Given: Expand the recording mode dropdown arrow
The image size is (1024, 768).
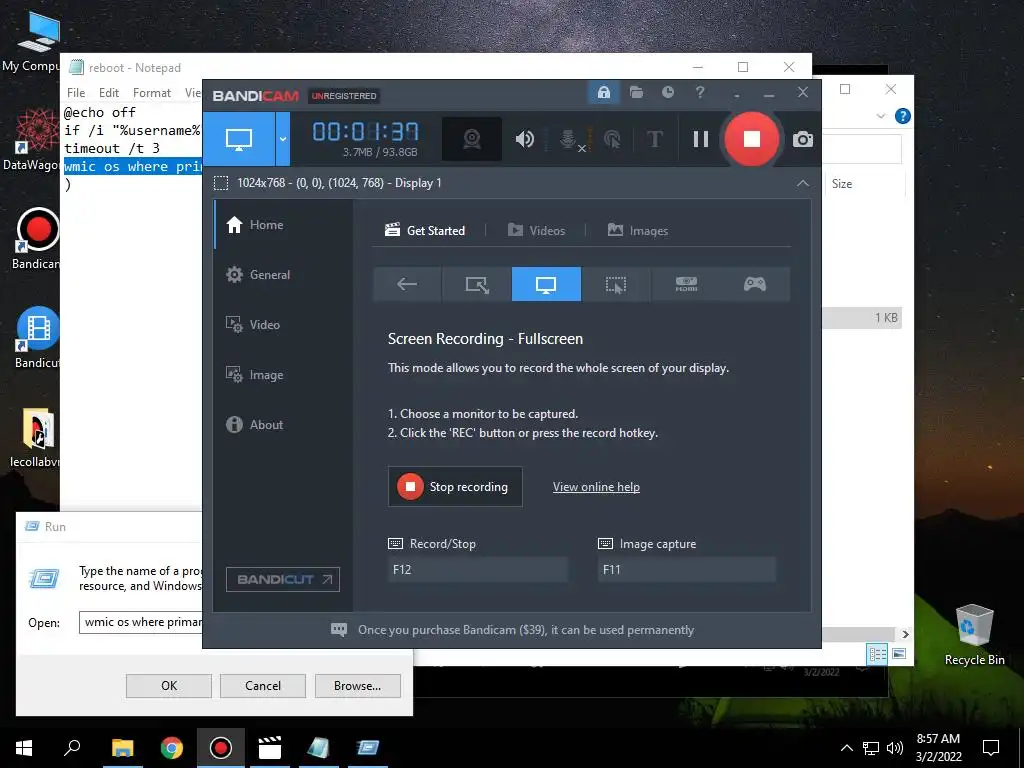Looking at the screenshot, I should (283, 138).
